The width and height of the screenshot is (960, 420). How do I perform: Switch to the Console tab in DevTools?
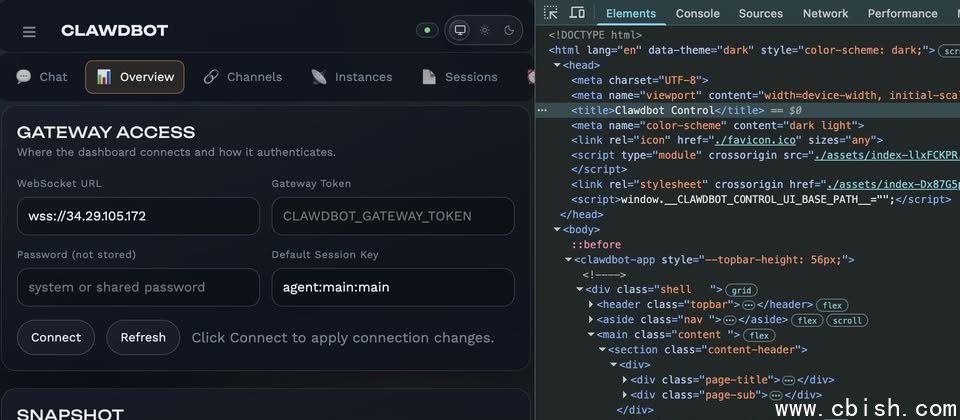click(697, 13)
